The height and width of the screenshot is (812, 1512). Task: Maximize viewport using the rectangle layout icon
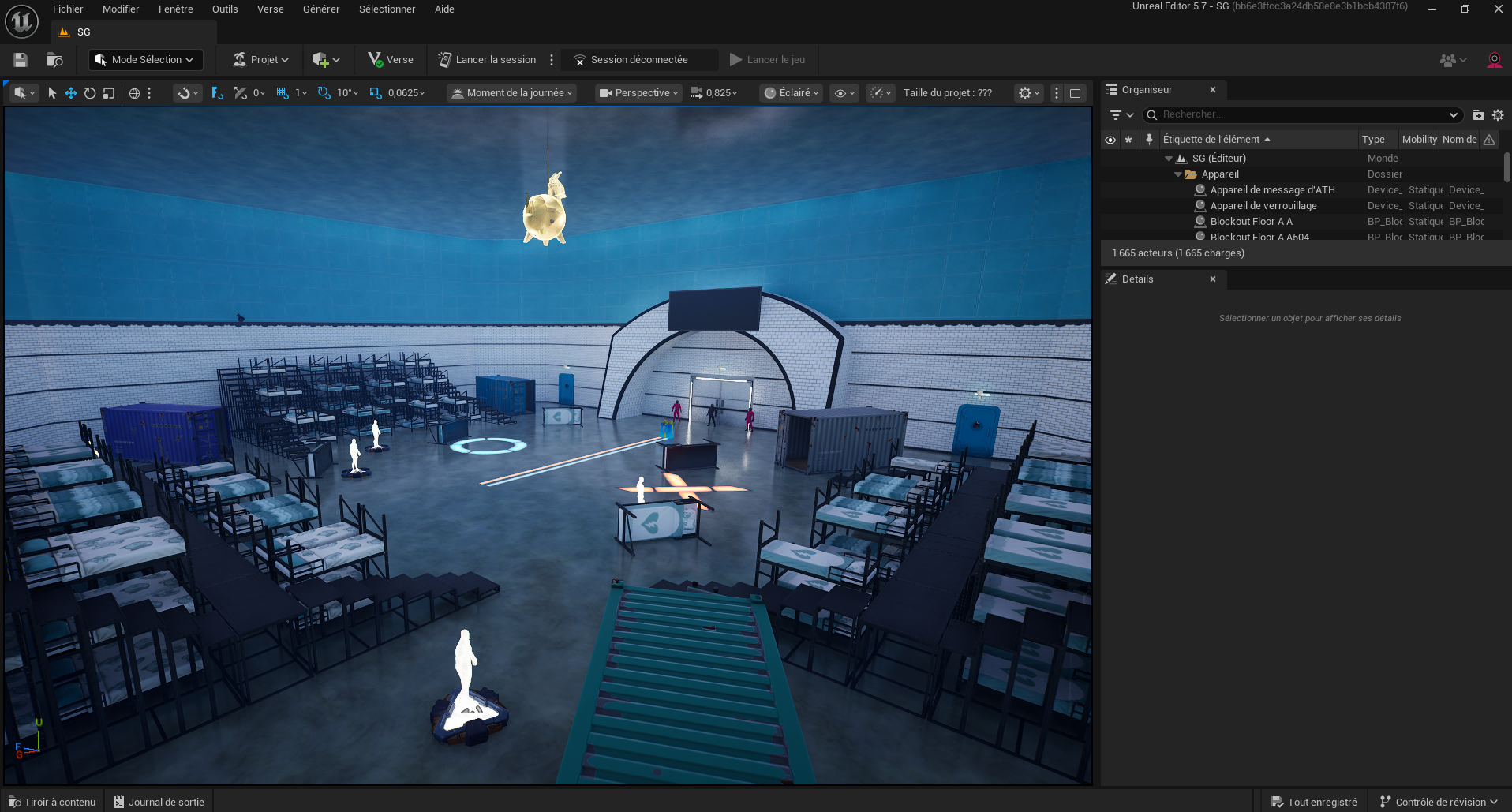click(1075, 93)
